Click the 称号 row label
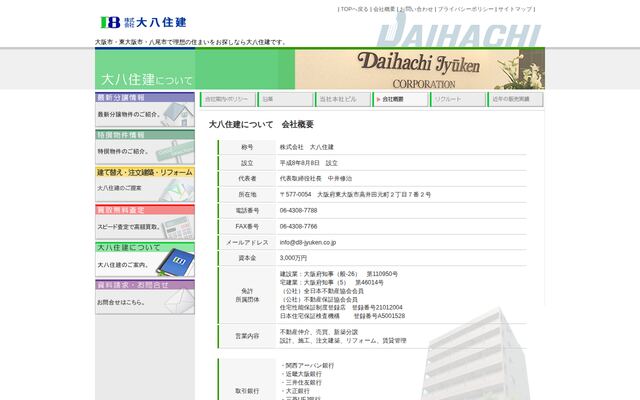The height and width of the screenshot is (400, 640). pyautogui.click(x=247, y=147)
